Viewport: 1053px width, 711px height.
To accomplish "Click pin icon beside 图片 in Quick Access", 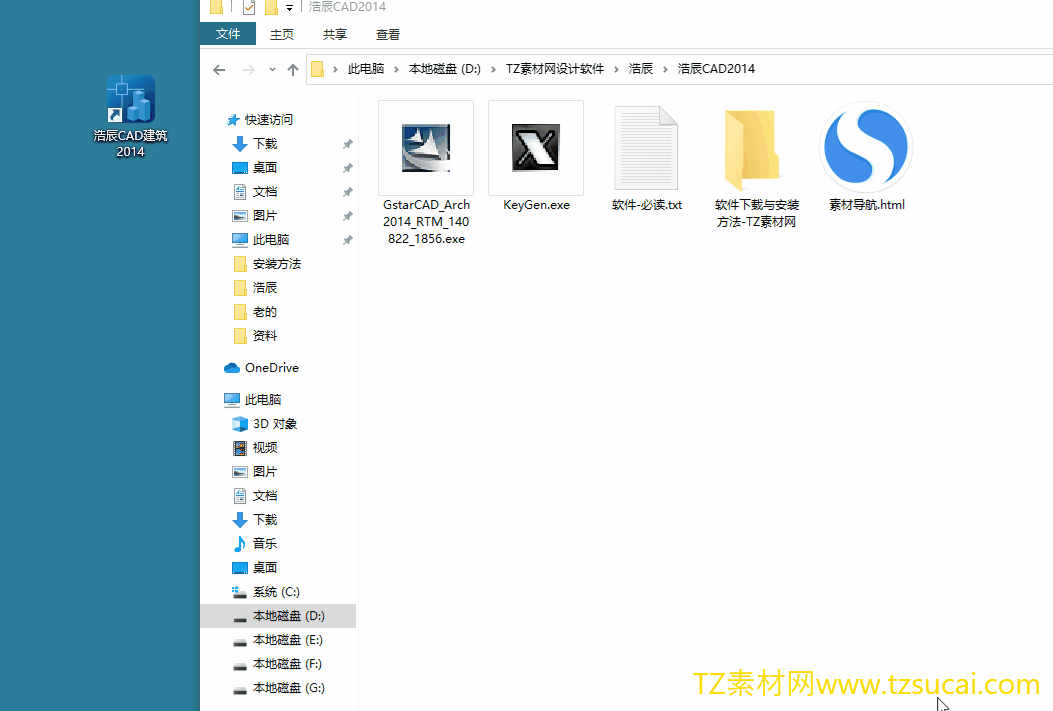I will (x=347, y=216).
